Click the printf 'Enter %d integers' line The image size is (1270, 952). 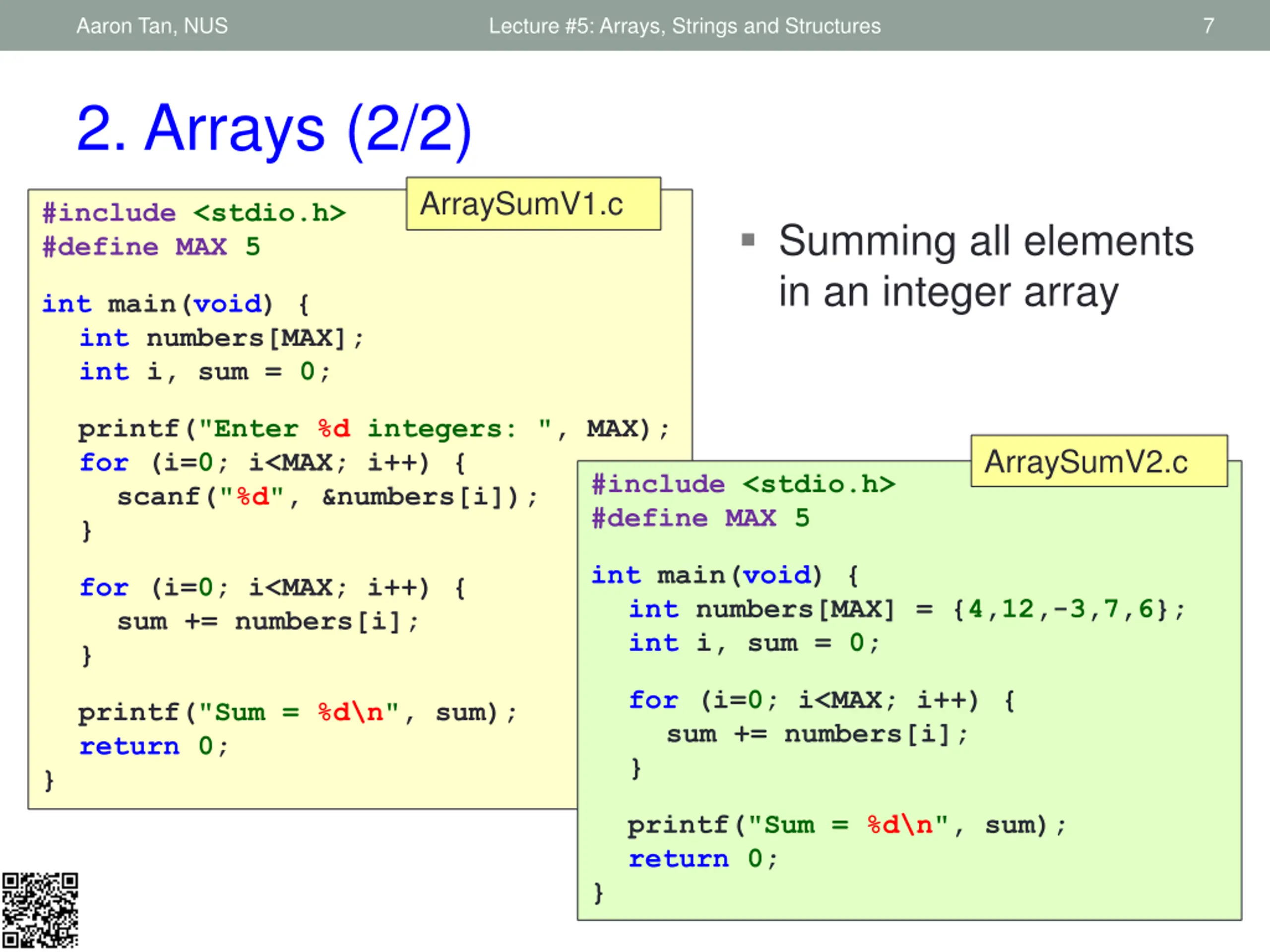point(374,429)
